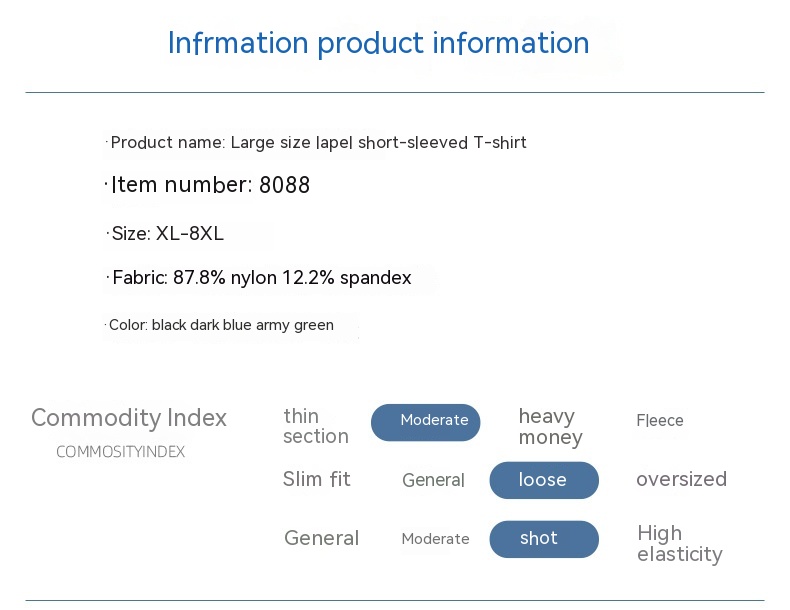Select the fabric line with nylon and spandex
Viewport: 790px width, 610px height.
[x=261, y=278]
